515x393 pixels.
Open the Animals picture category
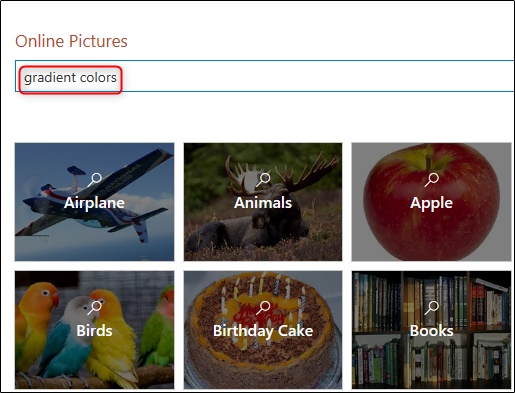click(x=263, y=202)
